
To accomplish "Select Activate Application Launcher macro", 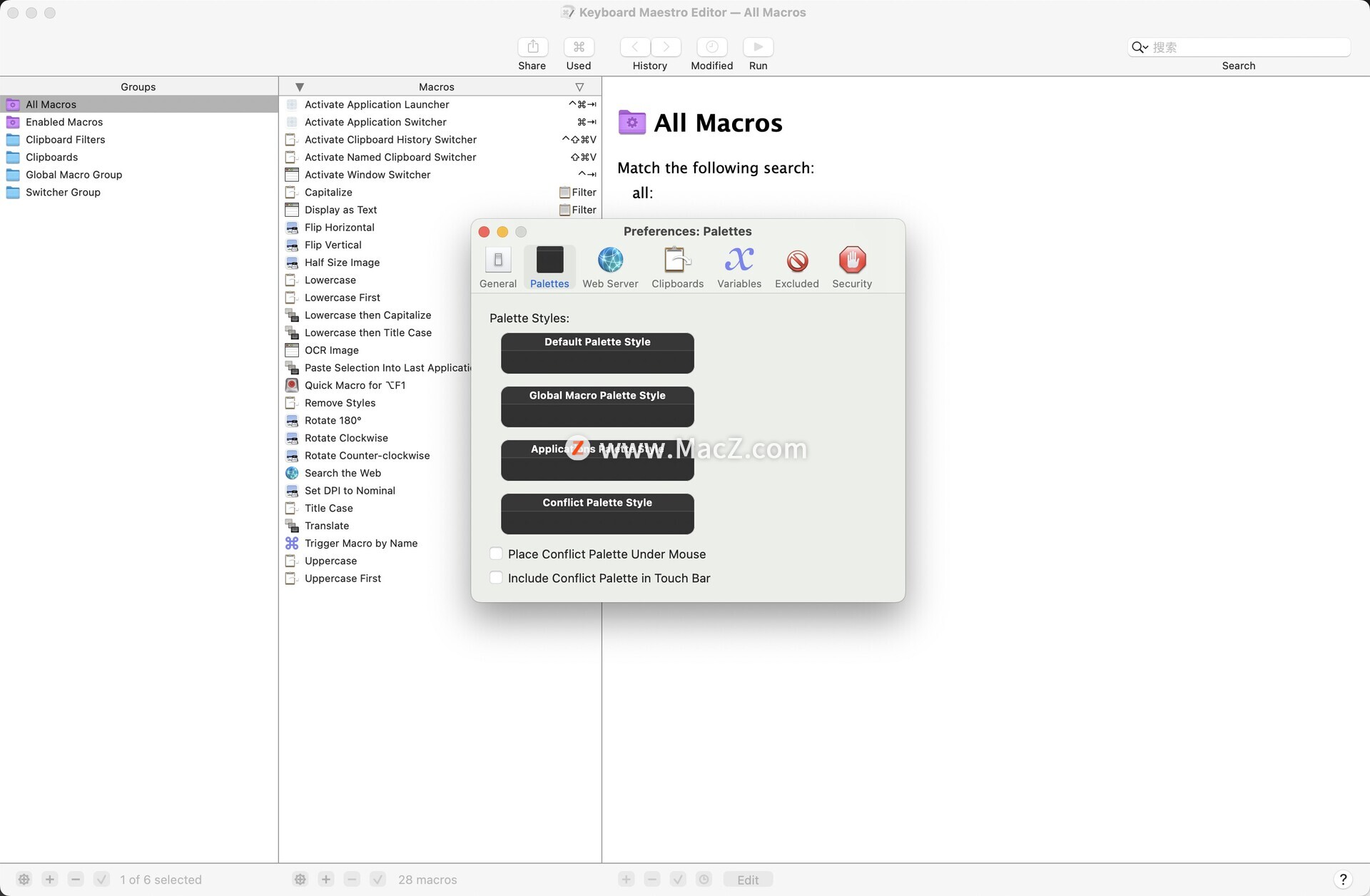I will coord(440,104).
